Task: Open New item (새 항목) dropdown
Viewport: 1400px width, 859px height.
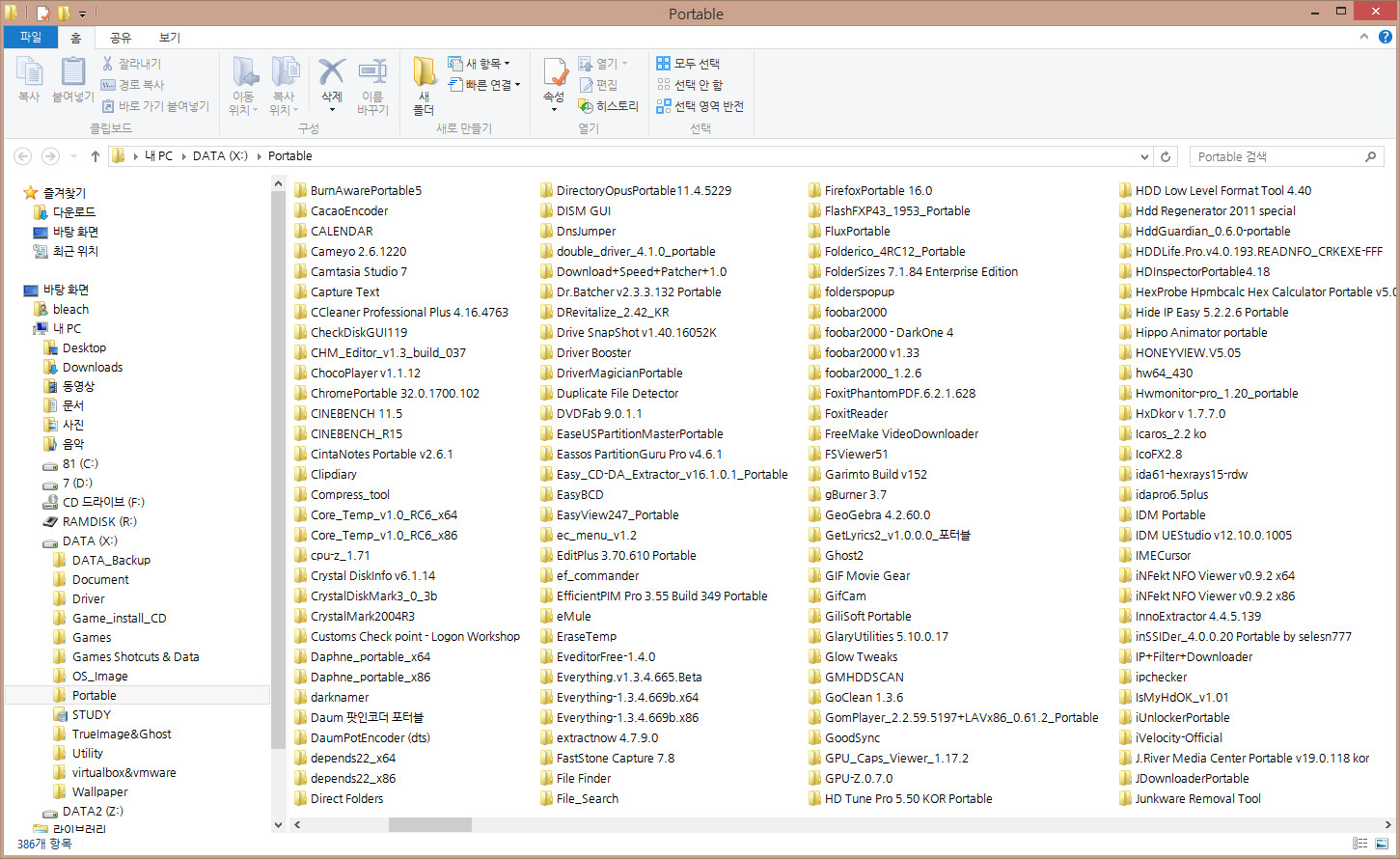Action: [480, 64]
